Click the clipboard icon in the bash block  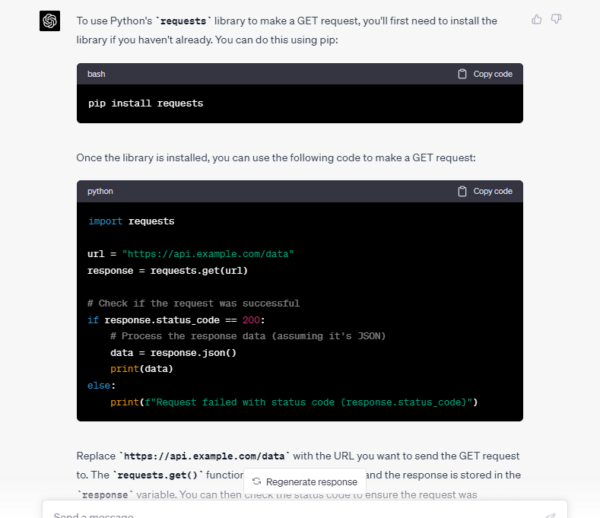[x=462, y=74]
